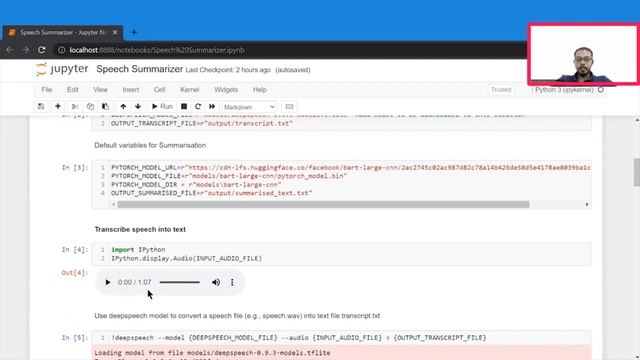Click the horizontal scrollbar in cell In [3]
This screenshot has width=640, height=360.
coord(323,204)
